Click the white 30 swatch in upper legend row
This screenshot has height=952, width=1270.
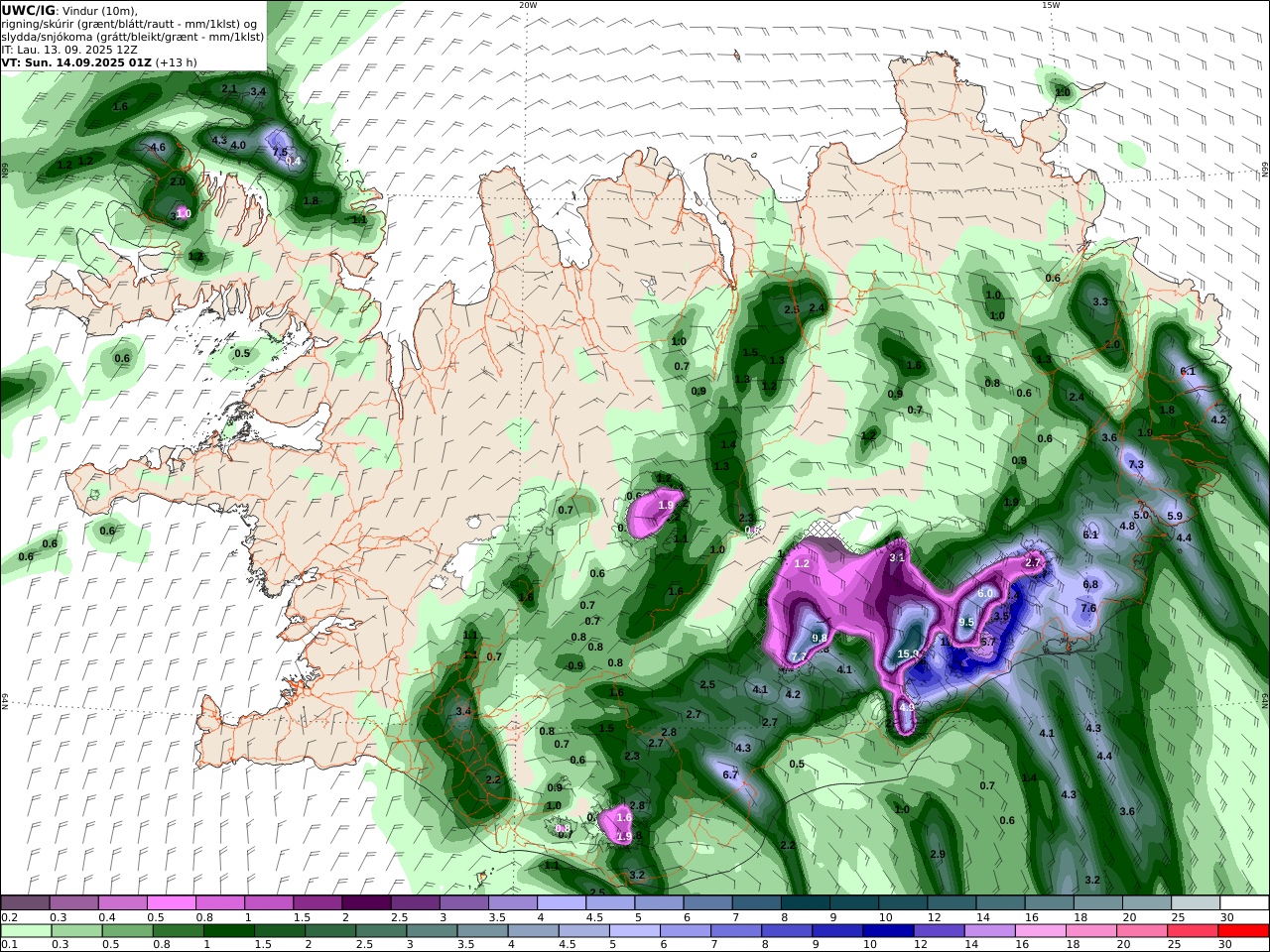1244,903
